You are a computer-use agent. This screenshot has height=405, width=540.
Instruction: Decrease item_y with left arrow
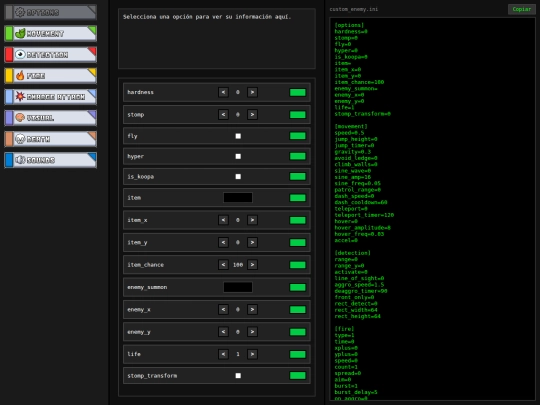tap(223, 242)
